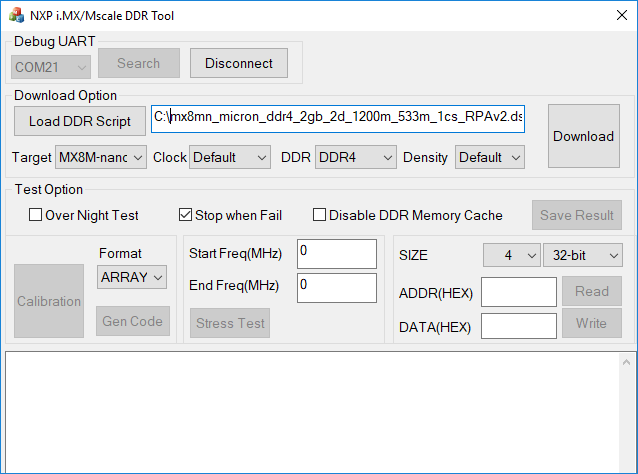Viewport: 638px width, 474px height.
Task: Focus the DATA(HEX) input box
Action: coord(518,326)
